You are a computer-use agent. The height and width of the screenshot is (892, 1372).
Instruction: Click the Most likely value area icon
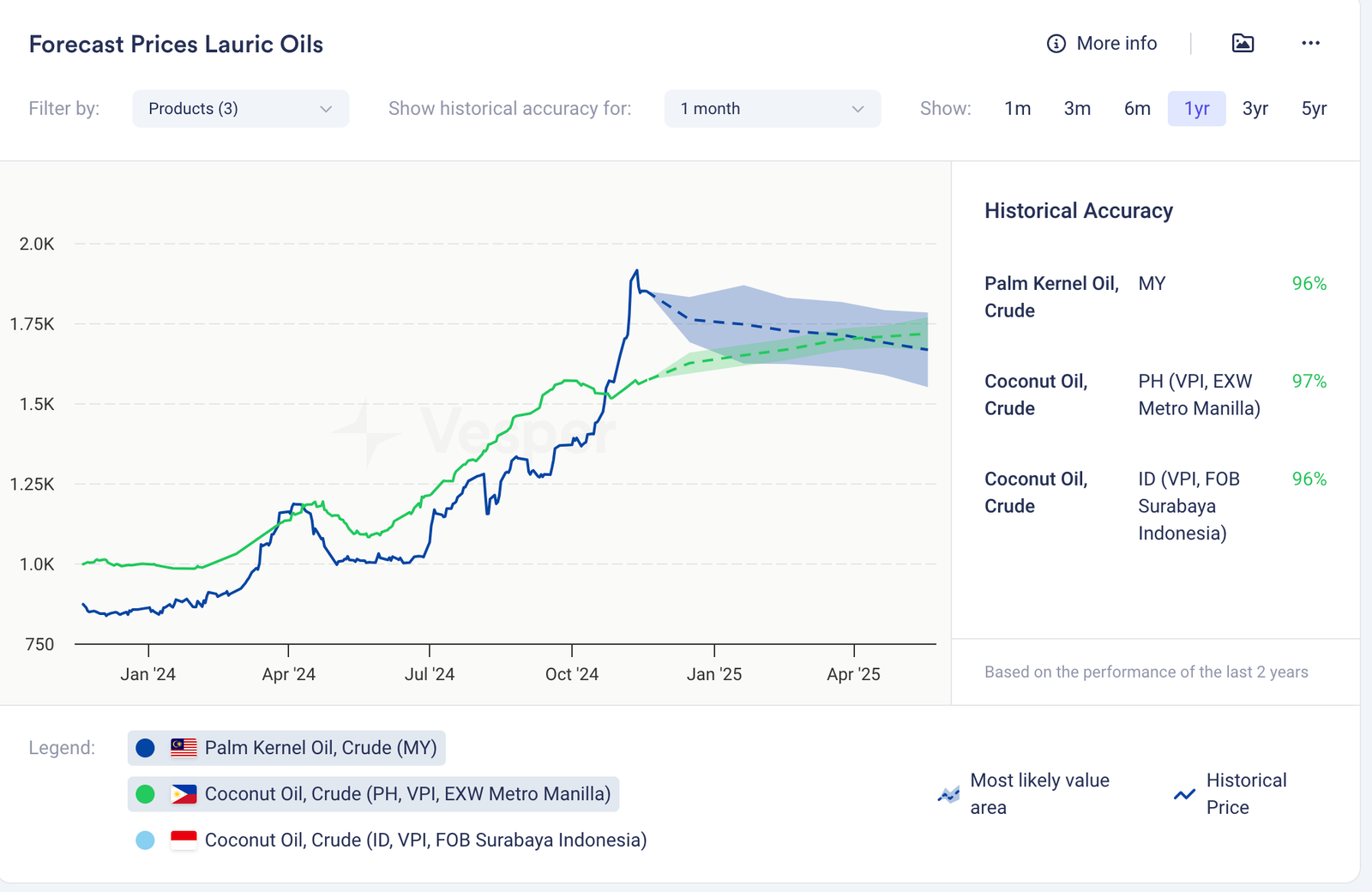tap(948, 794)
